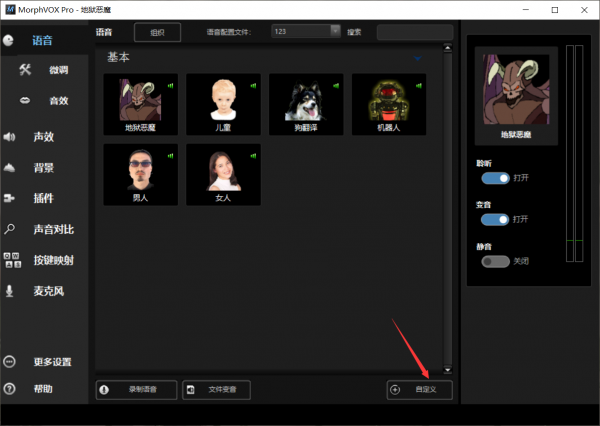The image size is (600, 426).
Task: Select the 狗翻译 dog voice
Action: [x=306, y=104]
